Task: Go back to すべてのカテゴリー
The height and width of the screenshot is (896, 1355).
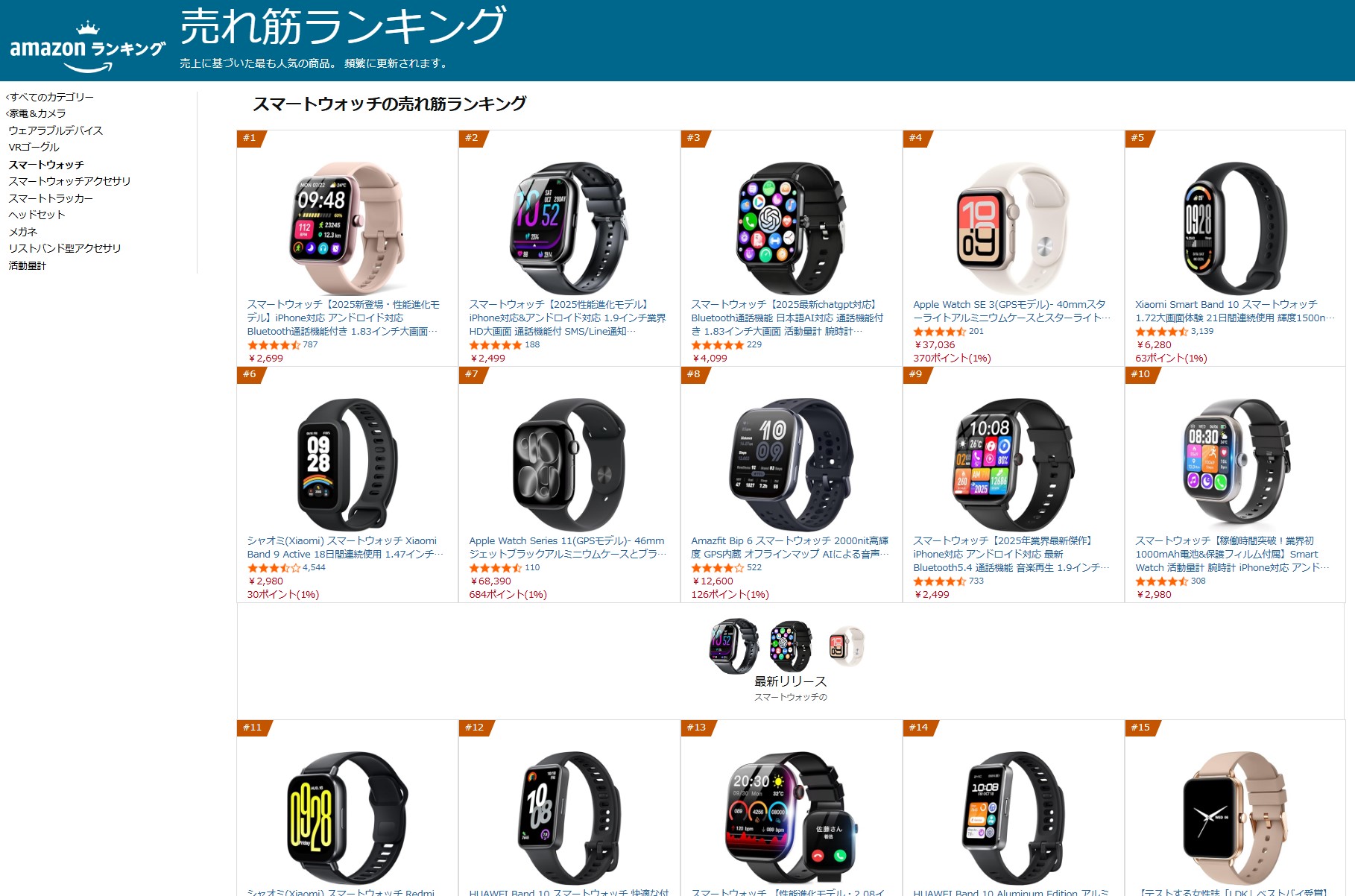Action: [51, 97]
